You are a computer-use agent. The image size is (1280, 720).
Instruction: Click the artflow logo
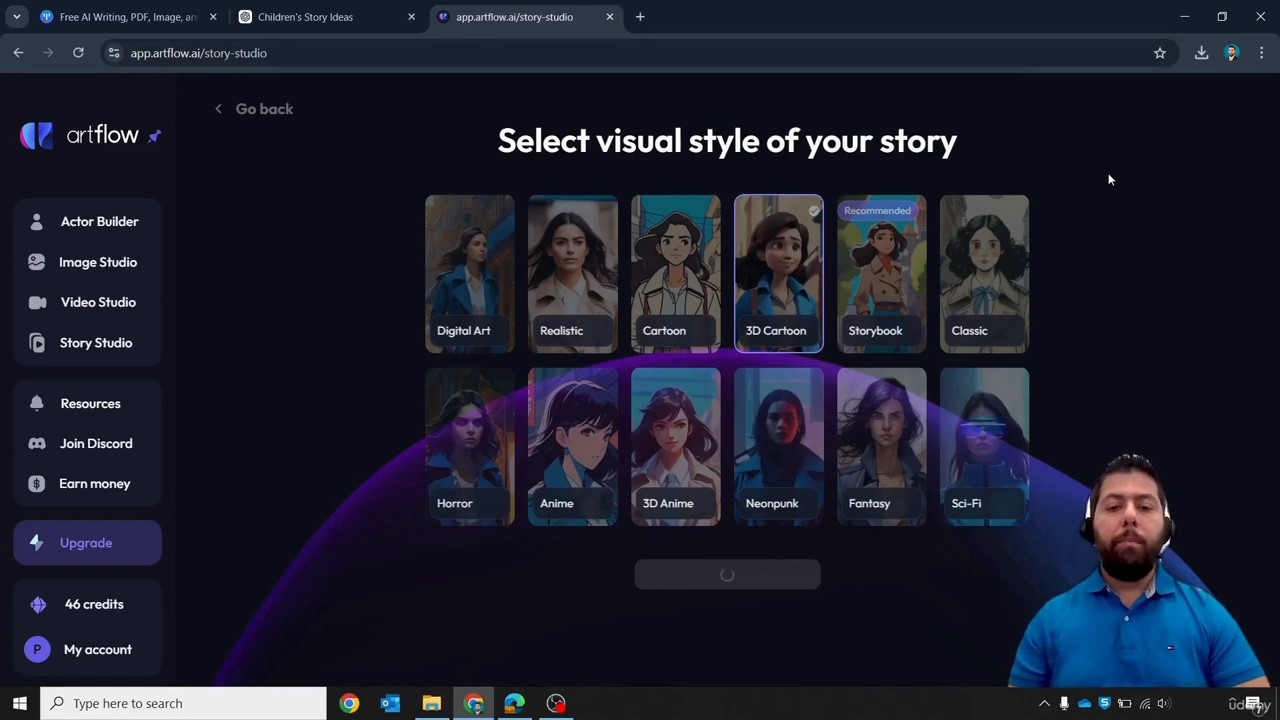tap(79, 135)
